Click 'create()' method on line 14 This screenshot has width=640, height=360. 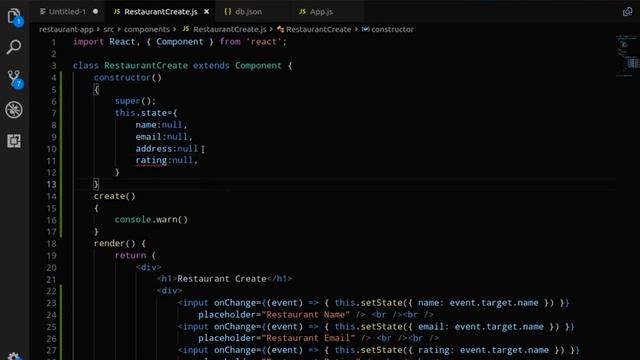pos(115,196)
